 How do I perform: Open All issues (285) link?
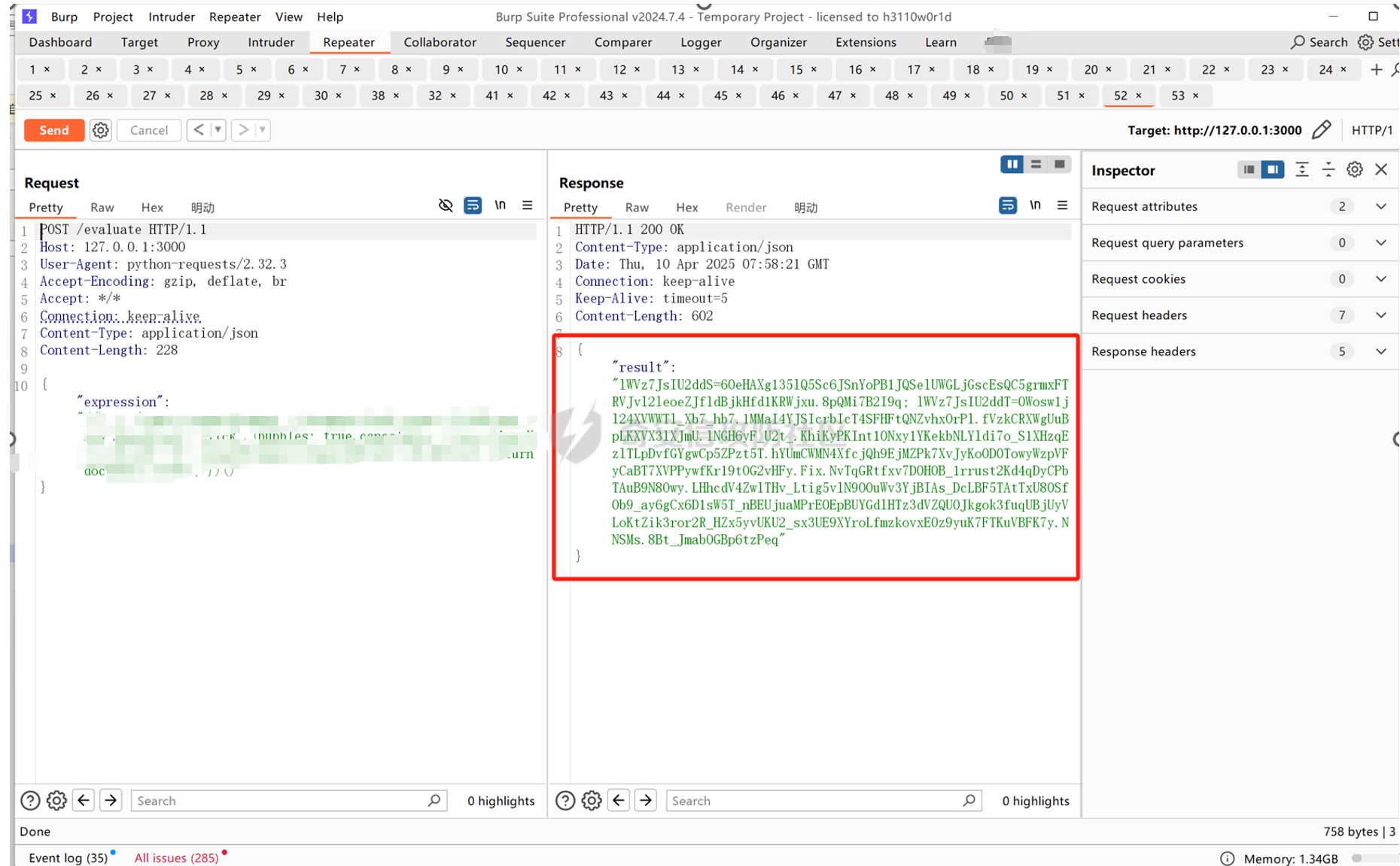pos(176,858)
